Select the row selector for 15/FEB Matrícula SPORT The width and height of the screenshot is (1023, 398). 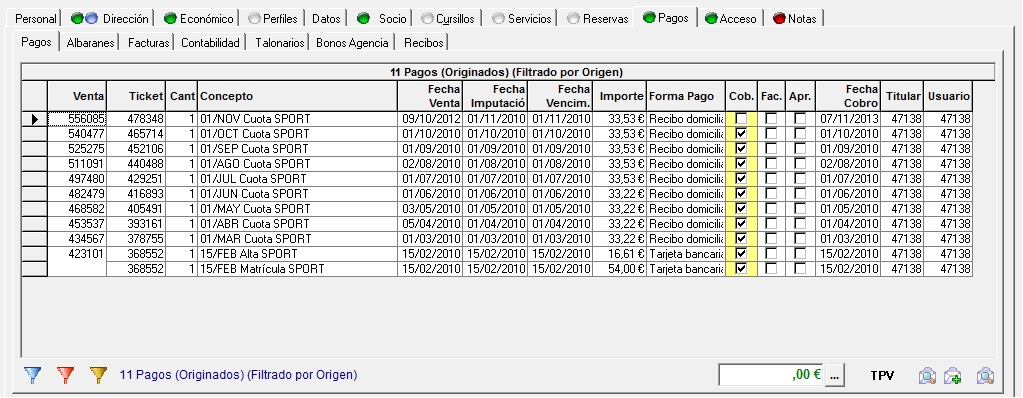click(x=35, y=269)
